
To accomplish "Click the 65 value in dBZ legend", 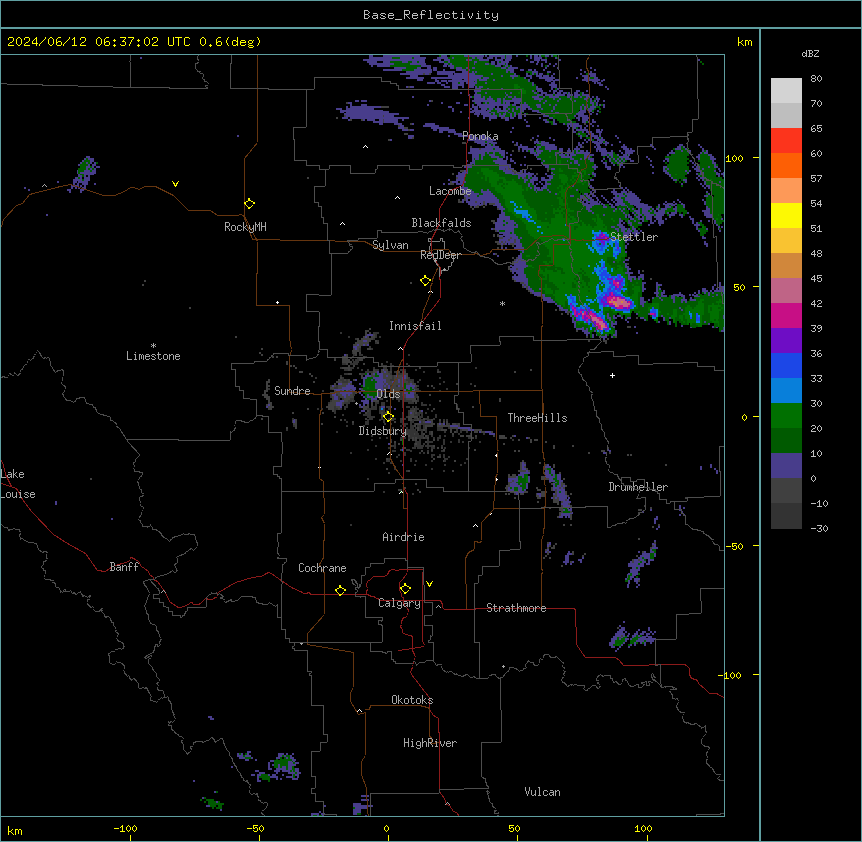I will [816, 129].
